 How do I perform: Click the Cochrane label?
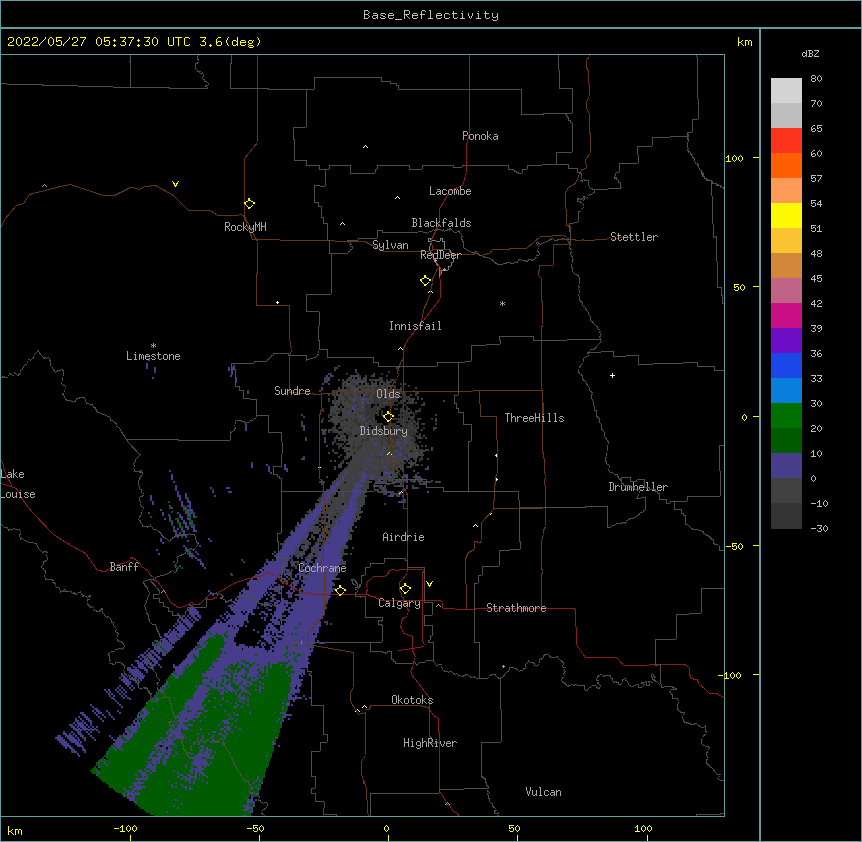323,568
